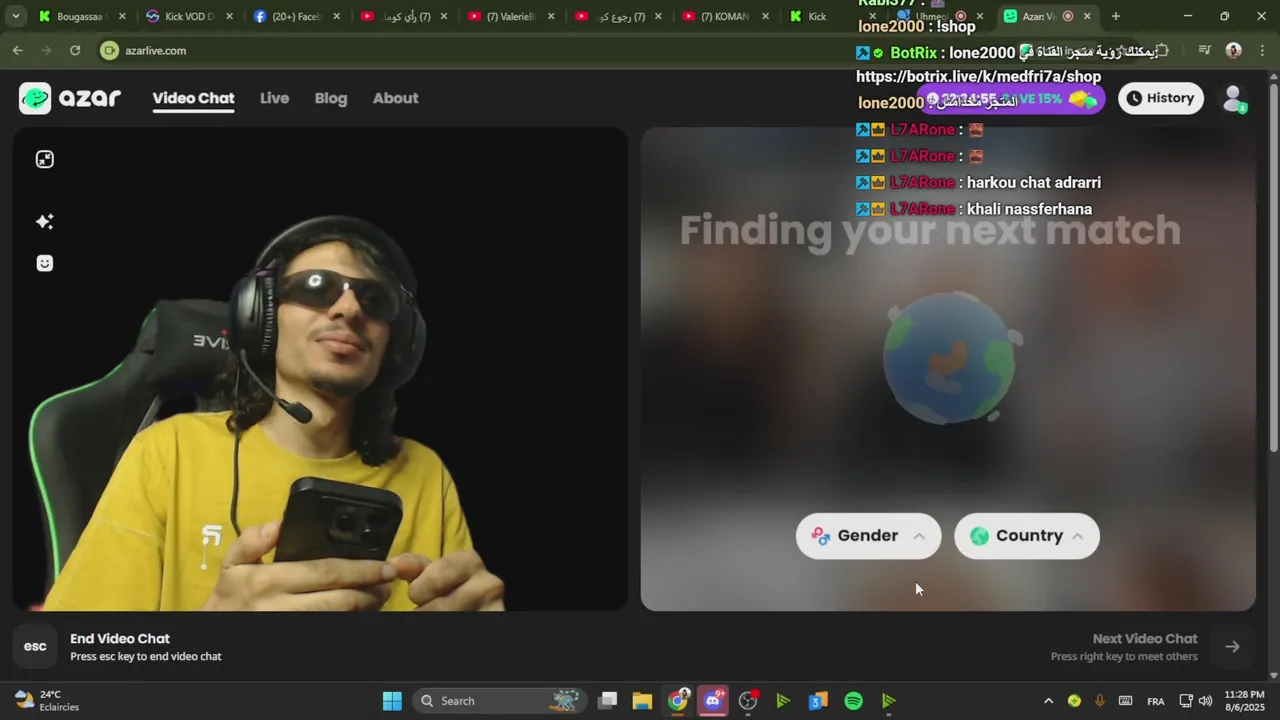
Task: Close the Facebook tab
Action: click(336, 16)
